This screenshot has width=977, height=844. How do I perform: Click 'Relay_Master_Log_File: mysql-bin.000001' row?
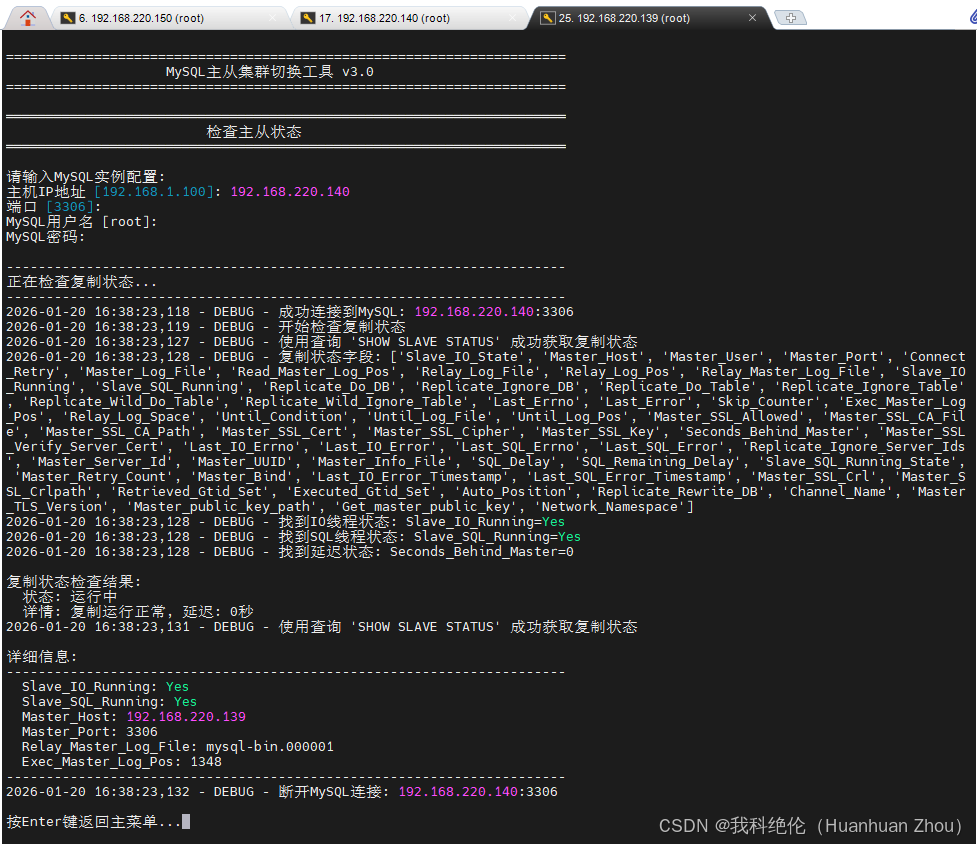point(178,747)
